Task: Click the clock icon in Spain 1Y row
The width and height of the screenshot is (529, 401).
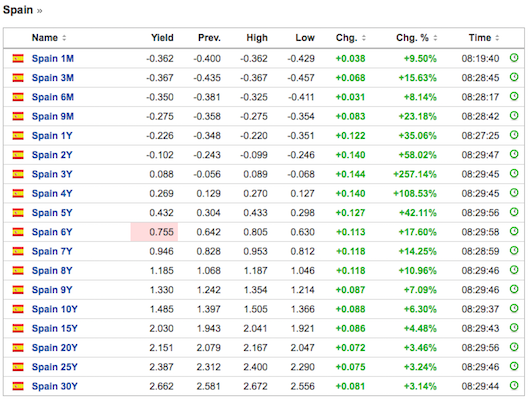Action: (x=513, y=135)
